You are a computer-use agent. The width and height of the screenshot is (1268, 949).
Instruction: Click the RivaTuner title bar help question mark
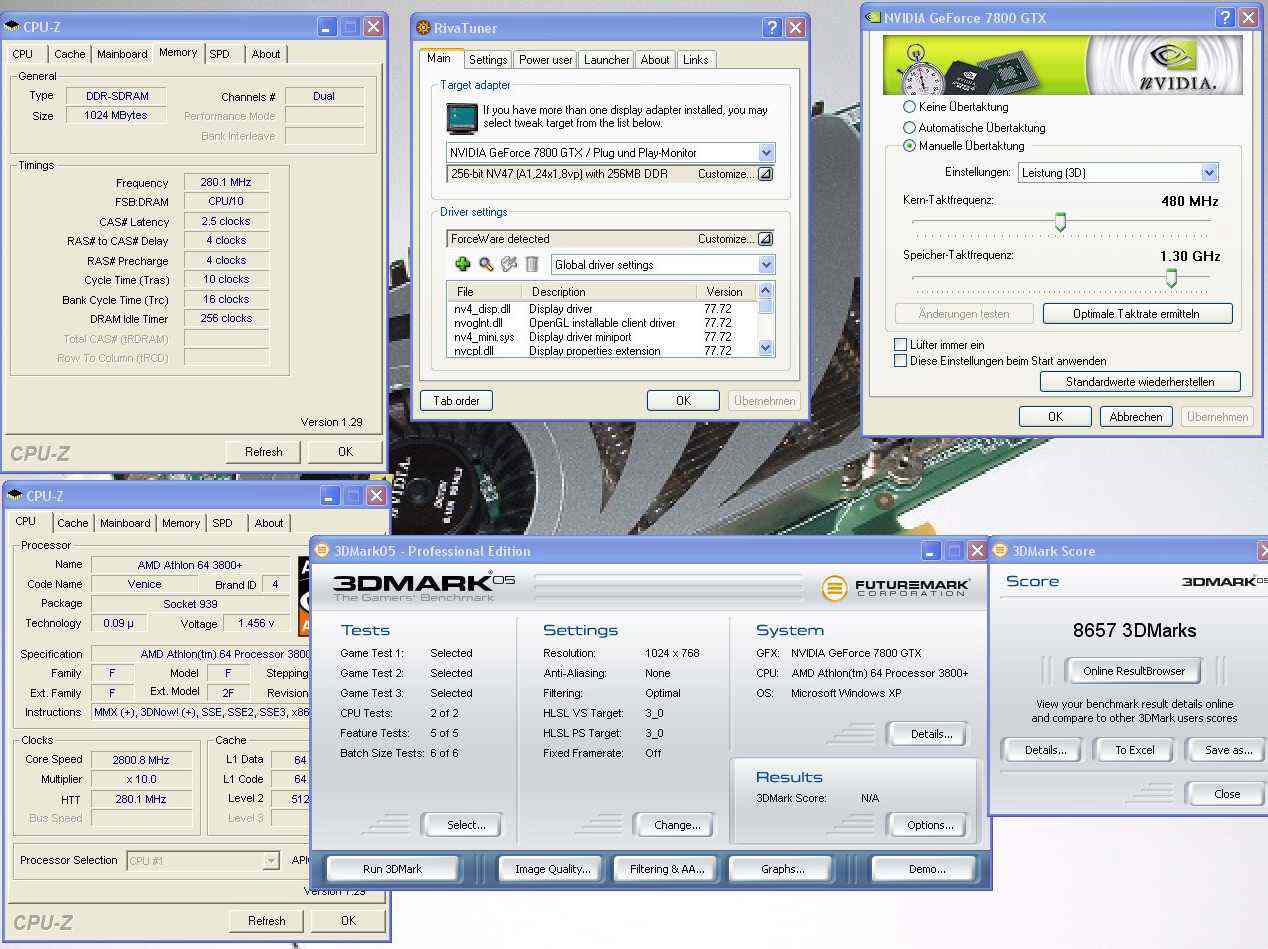(772, 28)
